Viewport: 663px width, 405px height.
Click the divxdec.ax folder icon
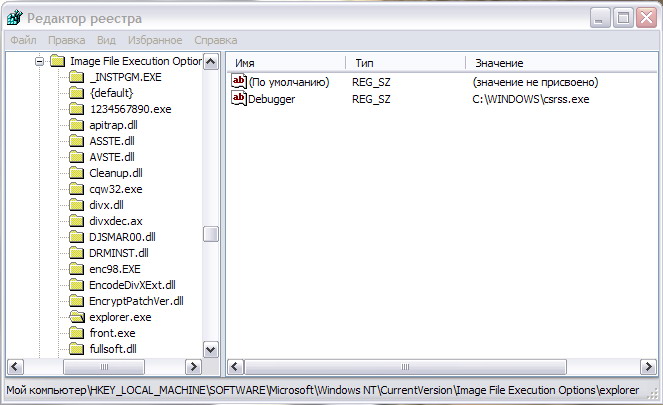click(77, 221)
